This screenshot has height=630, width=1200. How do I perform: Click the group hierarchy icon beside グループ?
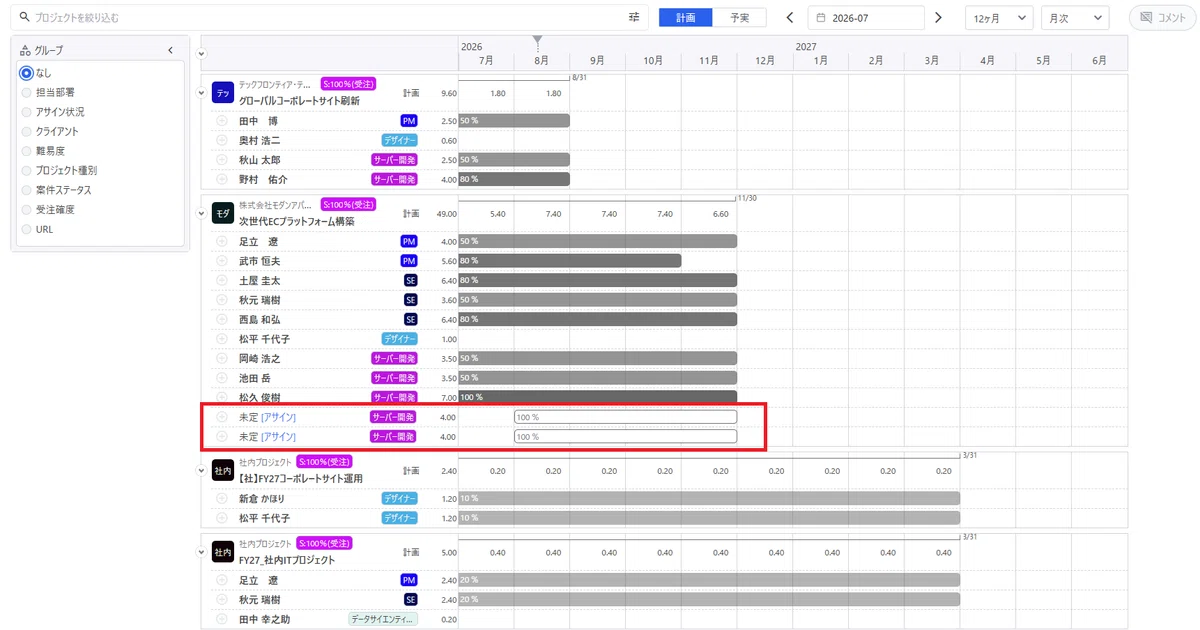pos(25,50)
